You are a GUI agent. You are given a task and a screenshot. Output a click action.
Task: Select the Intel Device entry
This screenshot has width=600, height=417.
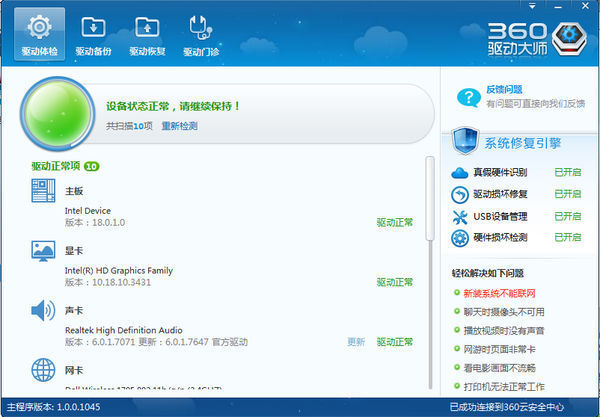tap(88, 211)
